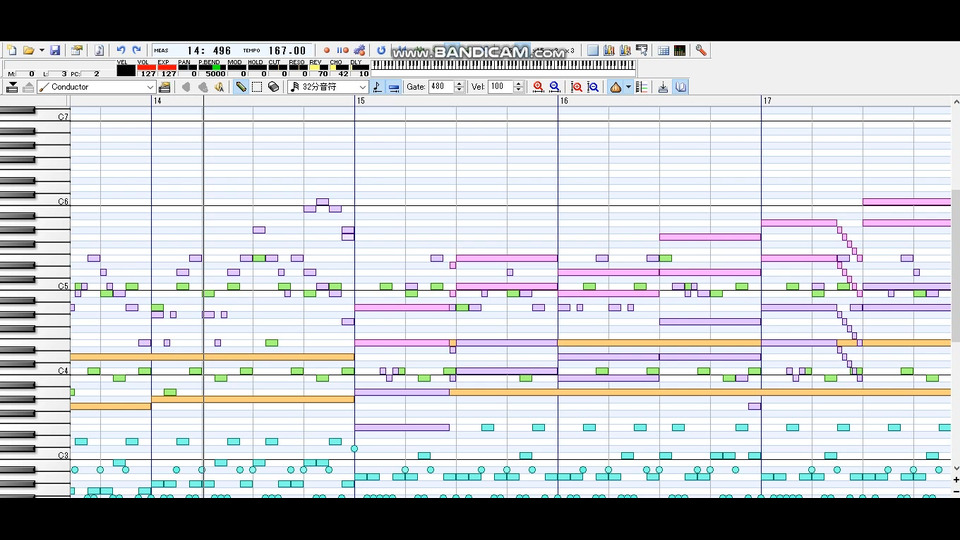Toggle the note length bar icon

(394, 87)
